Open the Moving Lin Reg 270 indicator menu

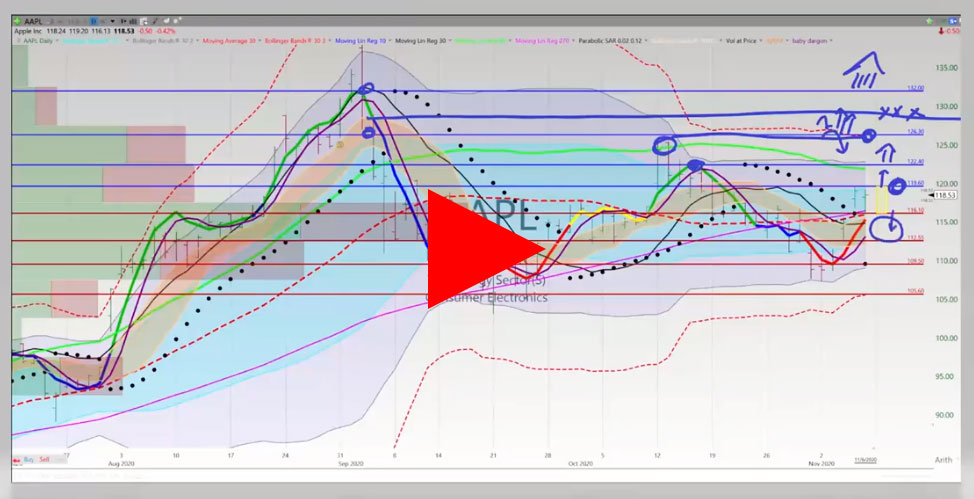pyautogui.click(x=544, y=41)
